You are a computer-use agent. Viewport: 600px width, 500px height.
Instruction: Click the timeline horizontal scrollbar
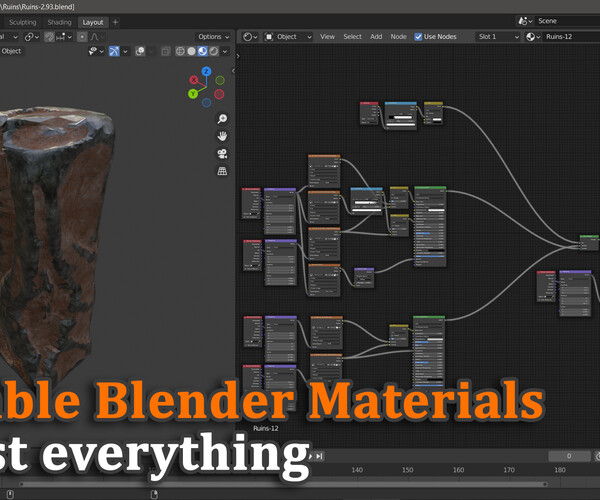pos(283,484)
